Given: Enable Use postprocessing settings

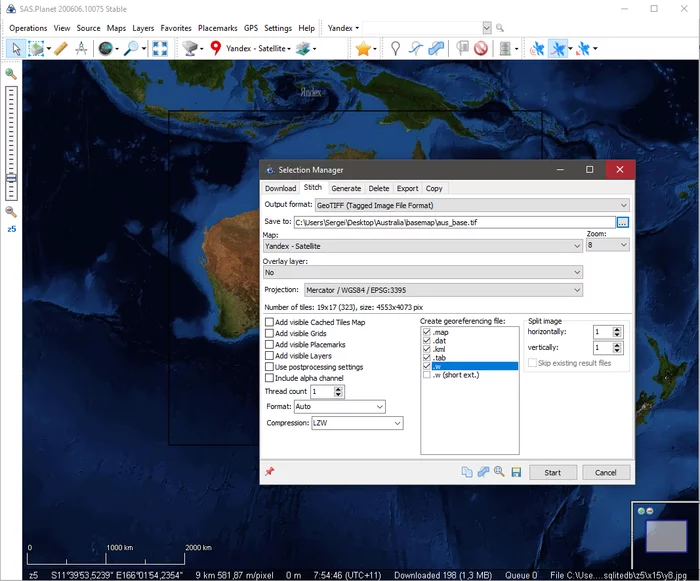Looking at the screenshot, I should click(269, 367).
